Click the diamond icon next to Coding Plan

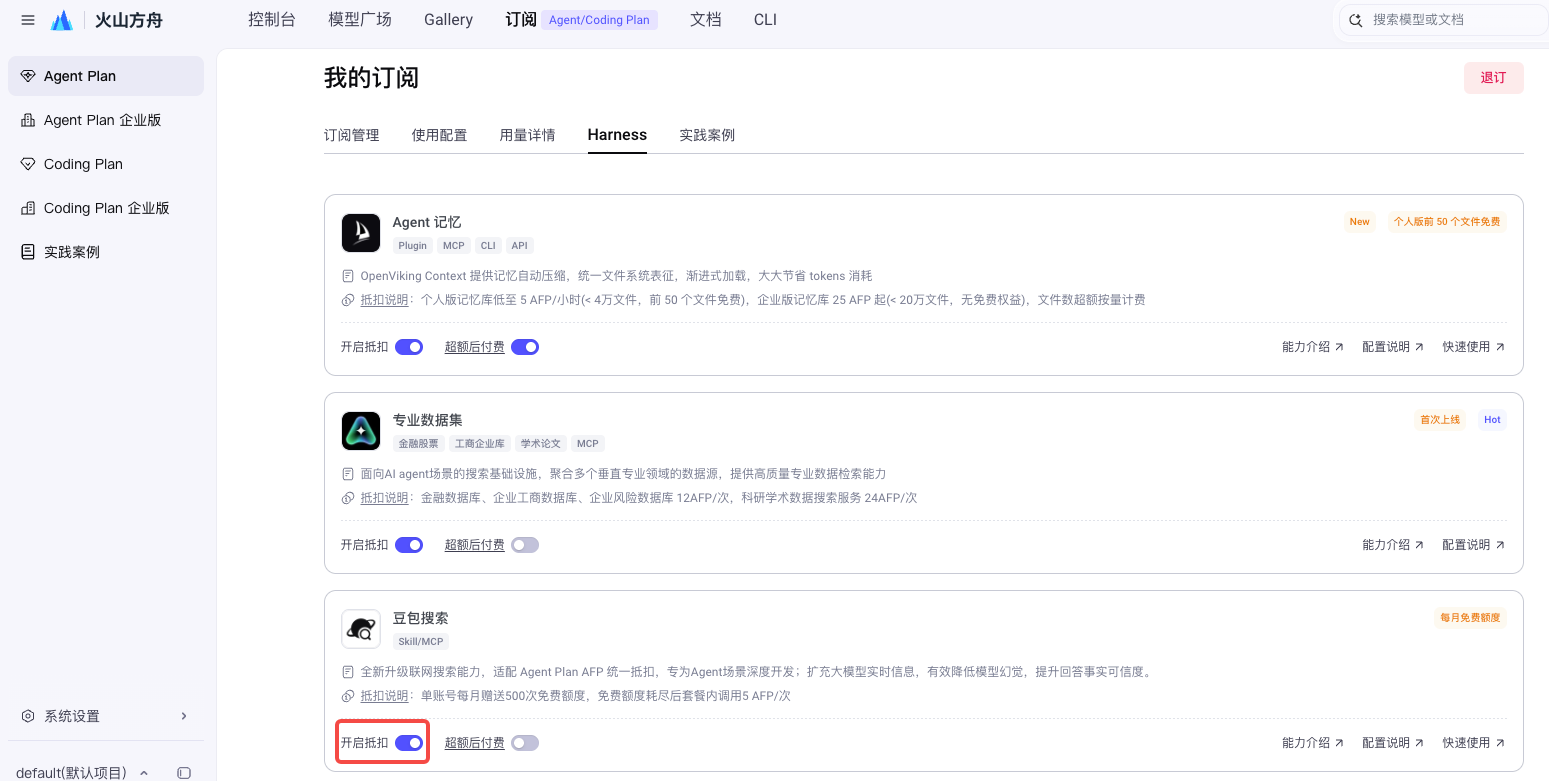[x=28, y=164]
